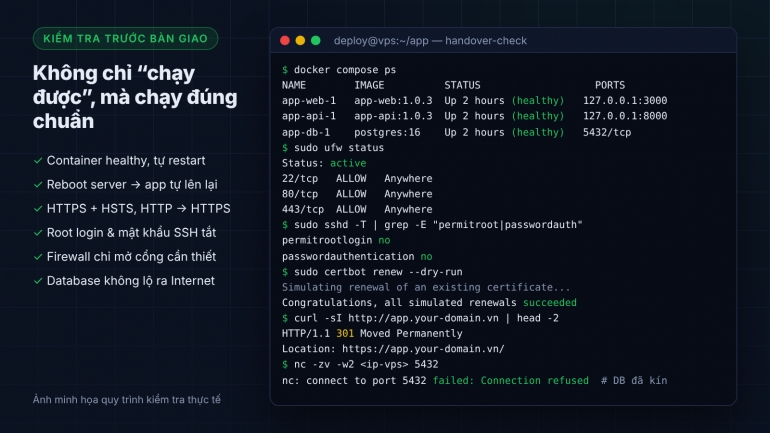
Task: Click the firewall rule '22/tcp'
Action: tap(300, 179)
